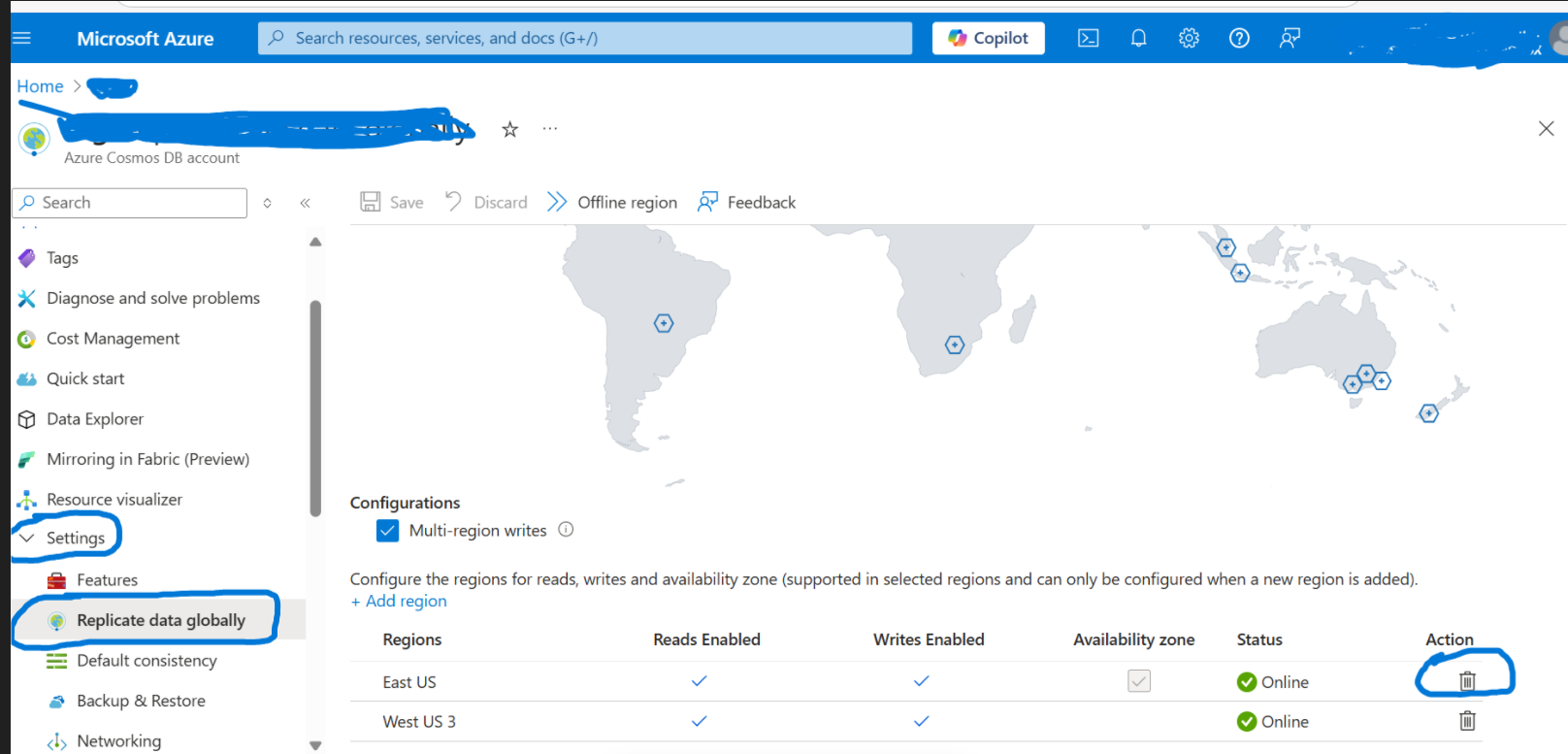Collapse the sidebar menu with double chevron
The width and height of the screenshot is (1568, 754).
(x=305, y=203)
